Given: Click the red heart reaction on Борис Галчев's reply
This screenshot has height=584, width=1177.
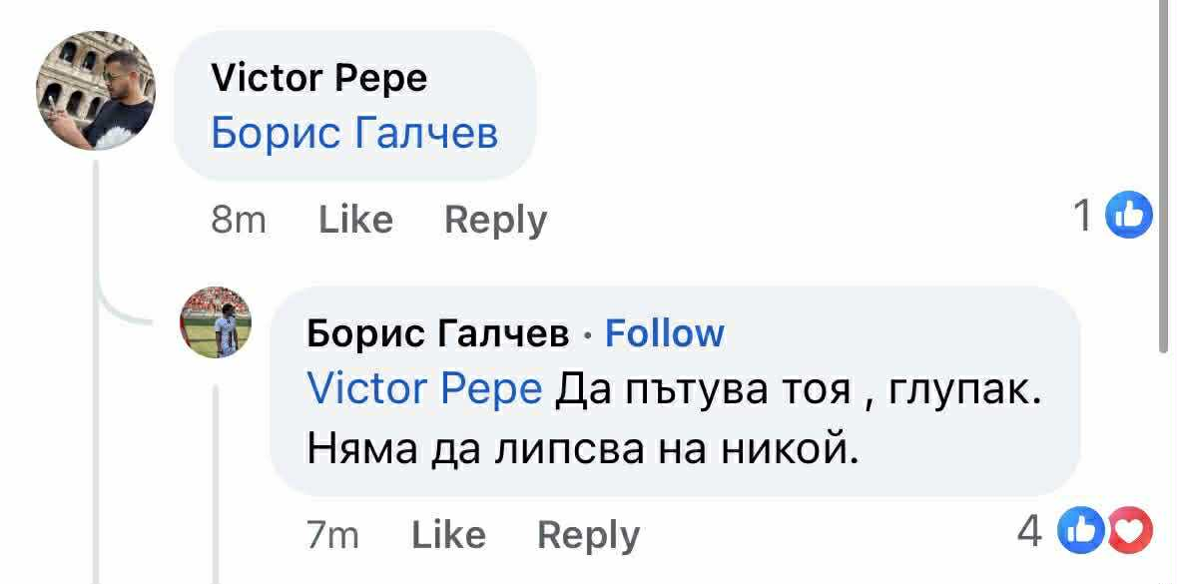Looking at the screenshot, I should (x=1133, y=532).
